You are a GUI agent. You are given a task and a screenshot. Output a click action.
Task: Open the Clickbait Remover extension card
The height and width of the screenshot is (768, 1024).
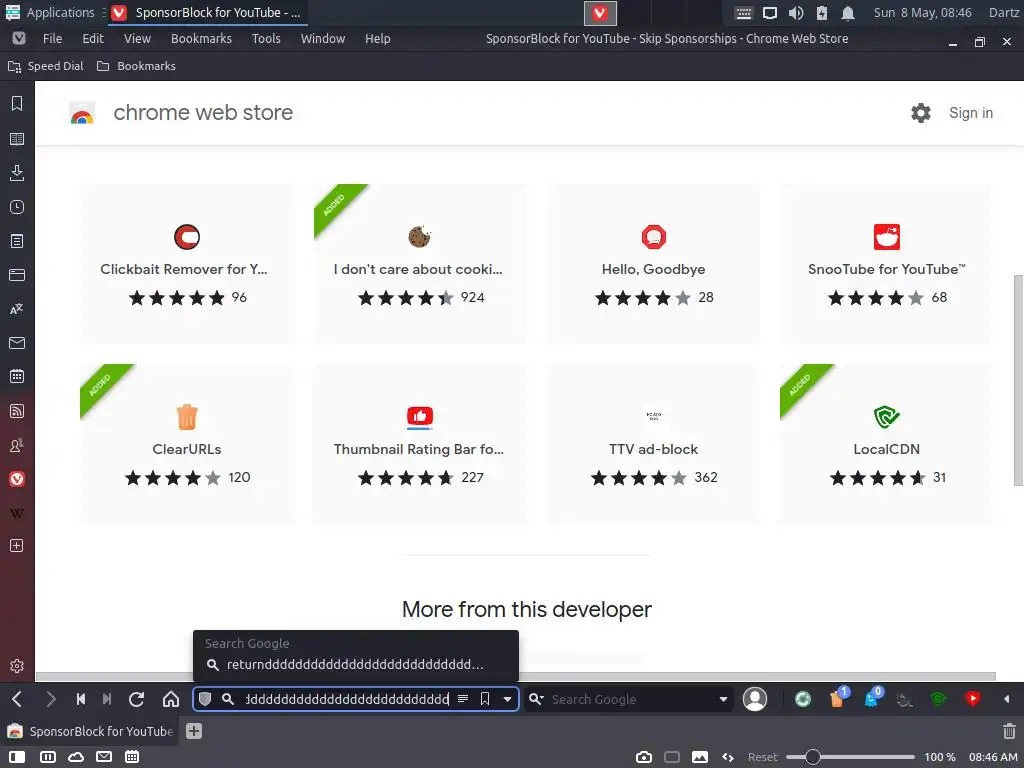pyautogui.click(x=187, y=264)
